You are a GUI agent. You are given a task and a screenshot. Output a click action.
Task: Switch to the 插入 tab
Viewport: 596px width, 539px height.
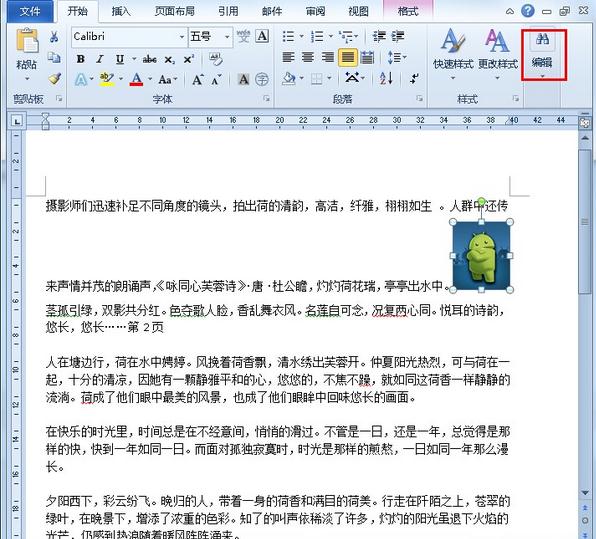tap(121, 11)
